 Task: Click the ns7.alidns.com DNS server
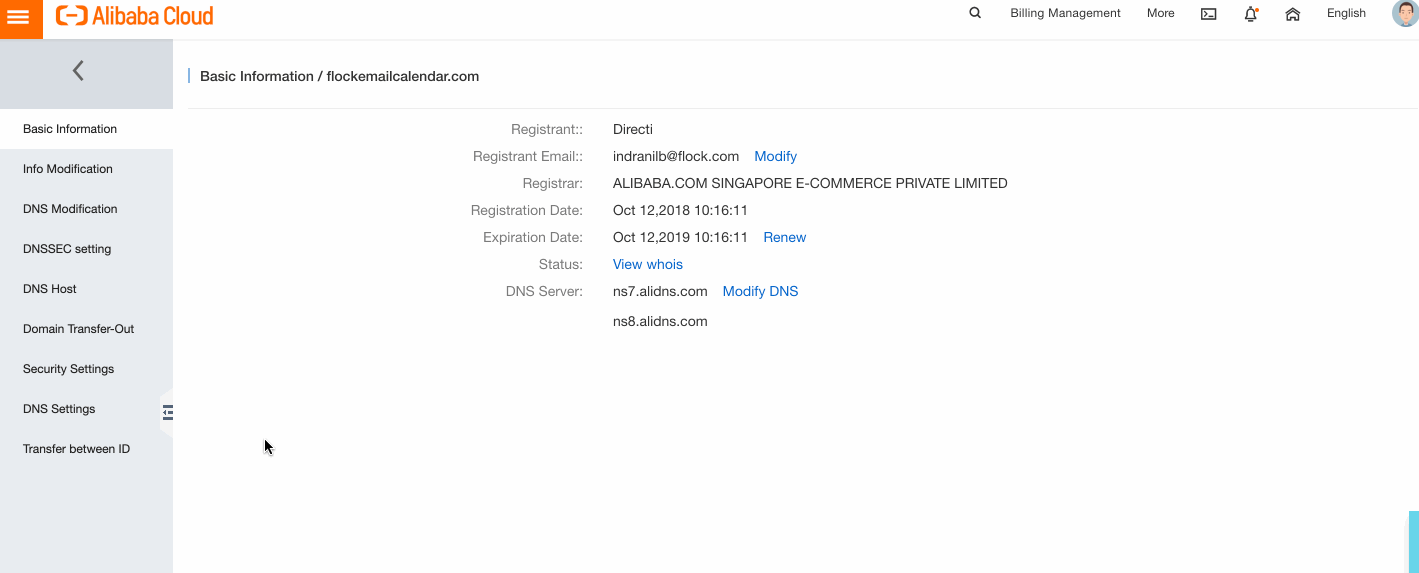click(660, 291)
